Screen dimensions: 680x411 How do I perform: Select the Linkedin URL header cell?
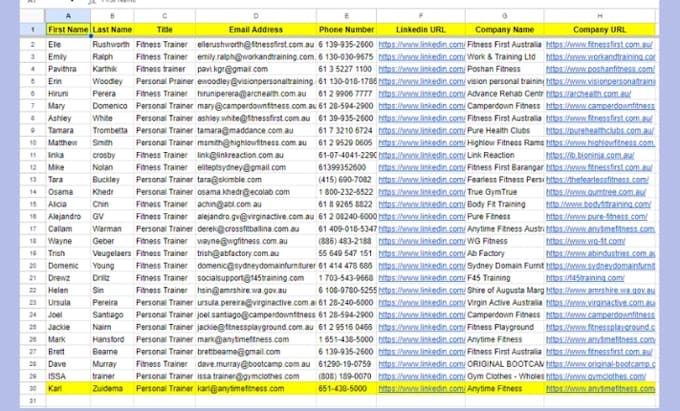(421, 29)
